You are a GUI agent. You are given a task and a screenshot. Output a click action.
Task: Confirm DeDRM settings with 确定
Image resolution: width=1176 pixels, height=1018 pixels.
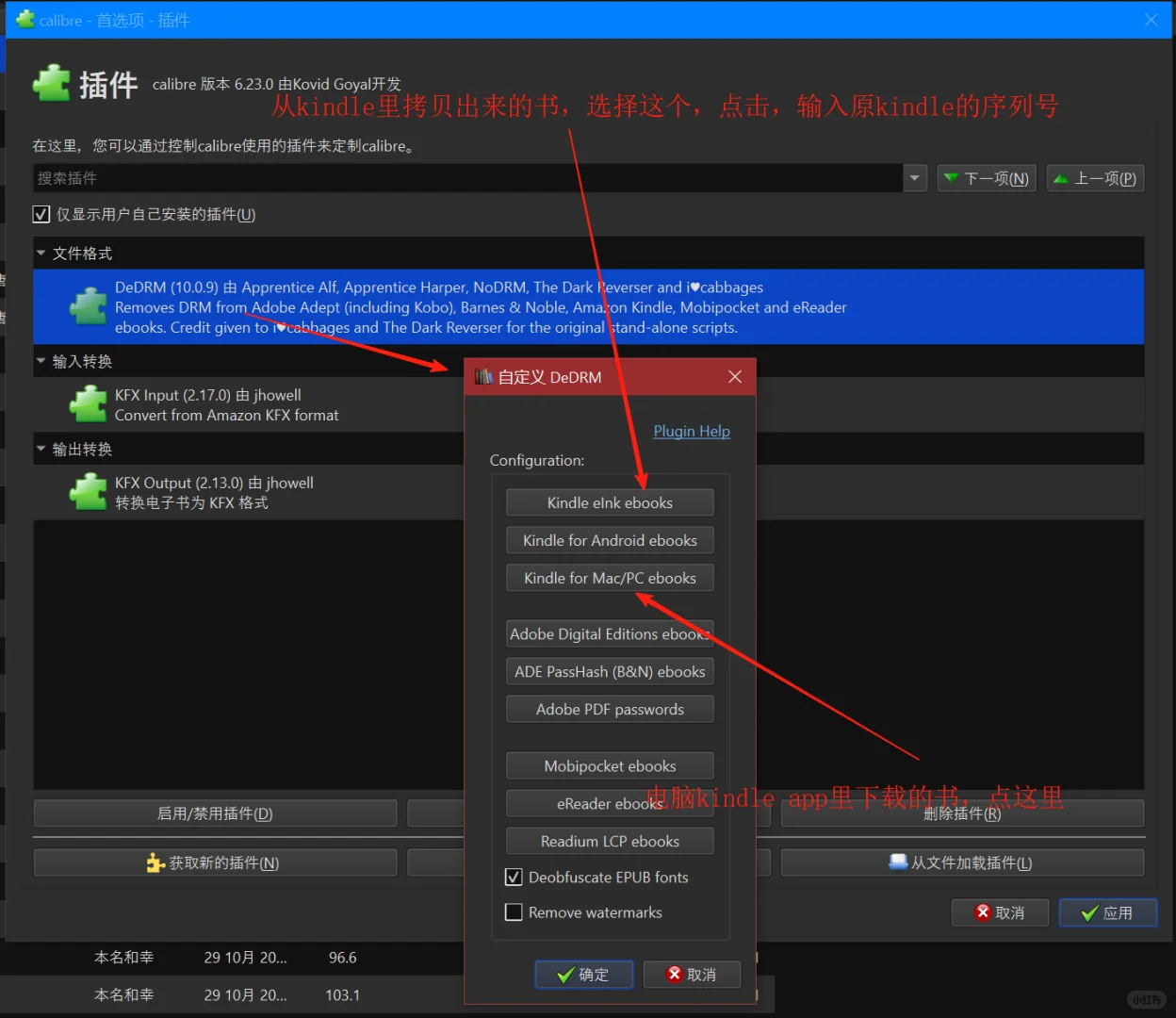(584, 975)
